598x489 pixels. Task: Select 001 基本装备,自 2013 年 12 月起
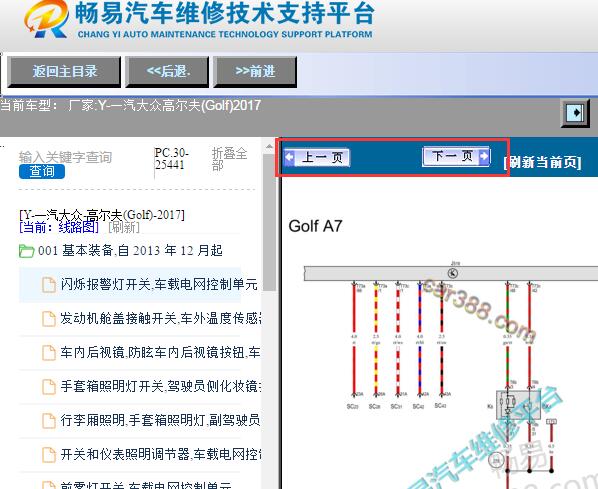pyautogui.click(x=130, y=251)
